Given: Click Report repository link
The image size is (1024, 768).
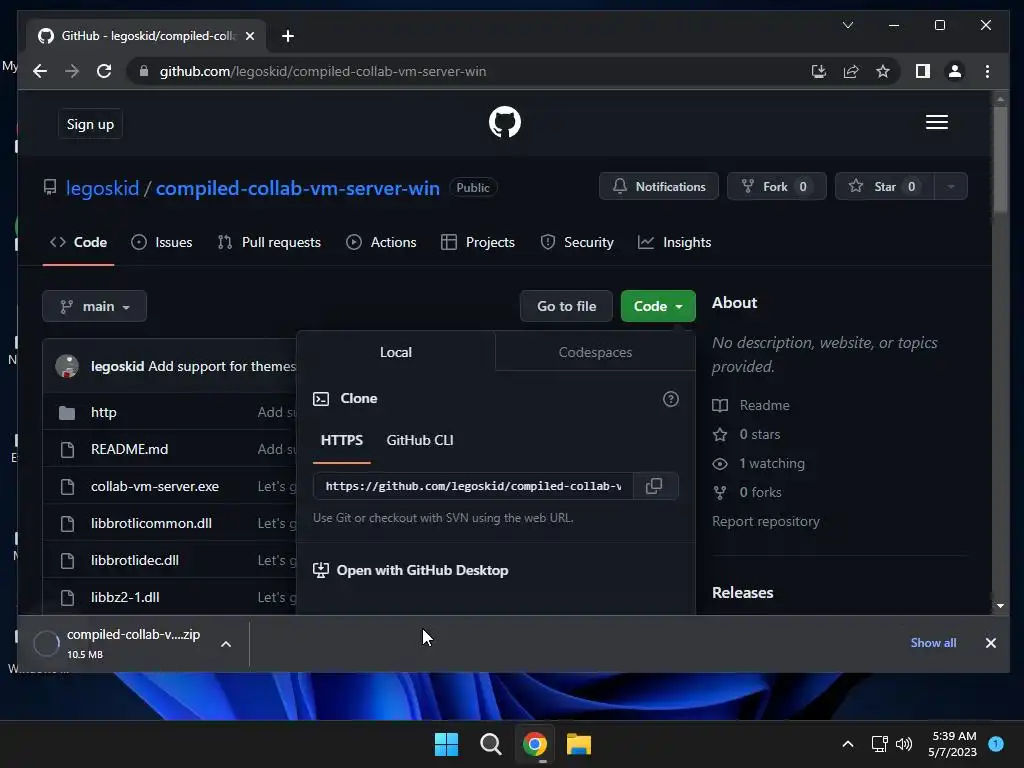Looking at the screenshot, I should pos(765,522).
